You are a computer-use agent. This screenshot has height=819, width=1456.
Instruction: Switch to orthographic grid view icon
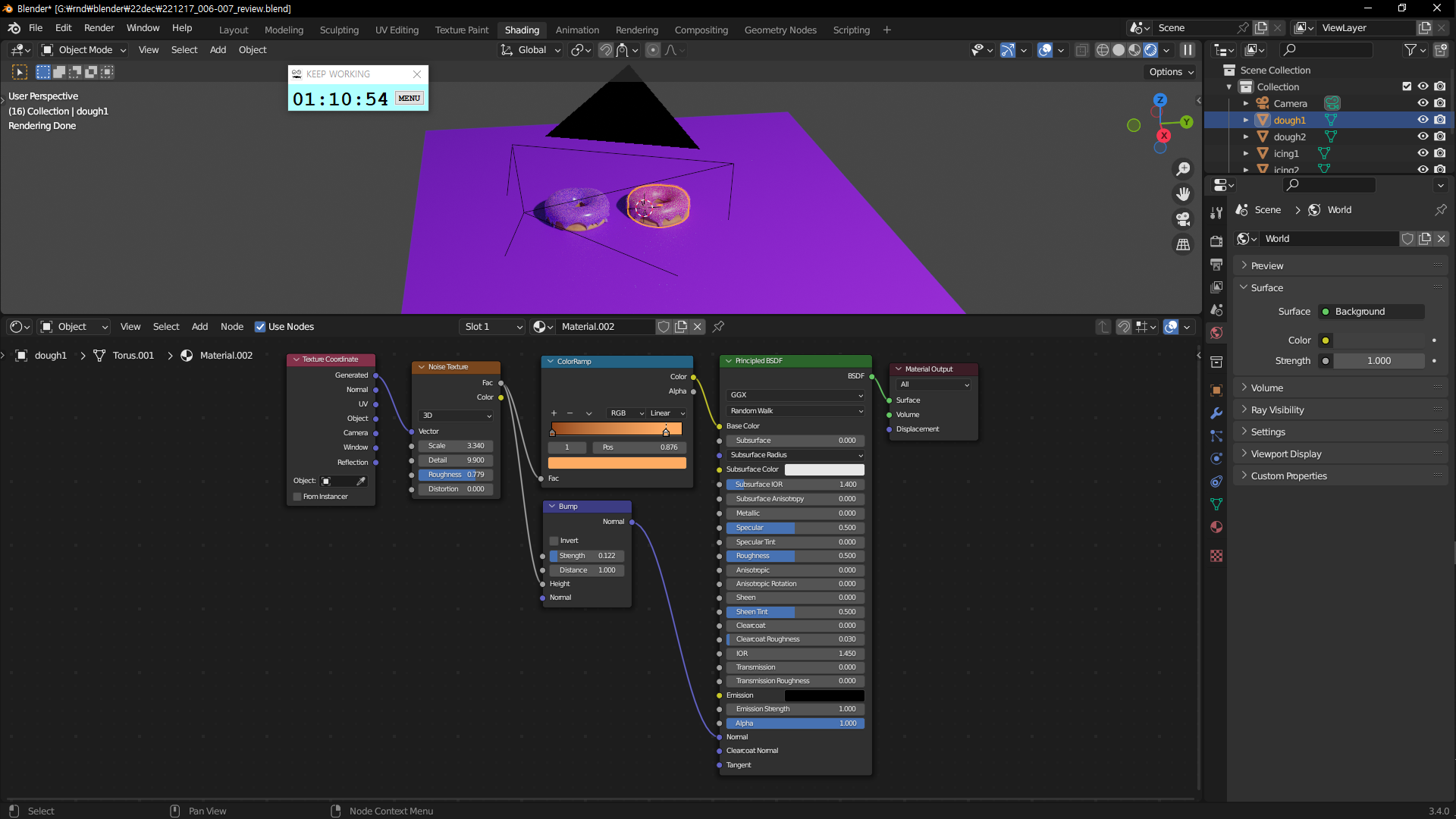point(1183,244)
